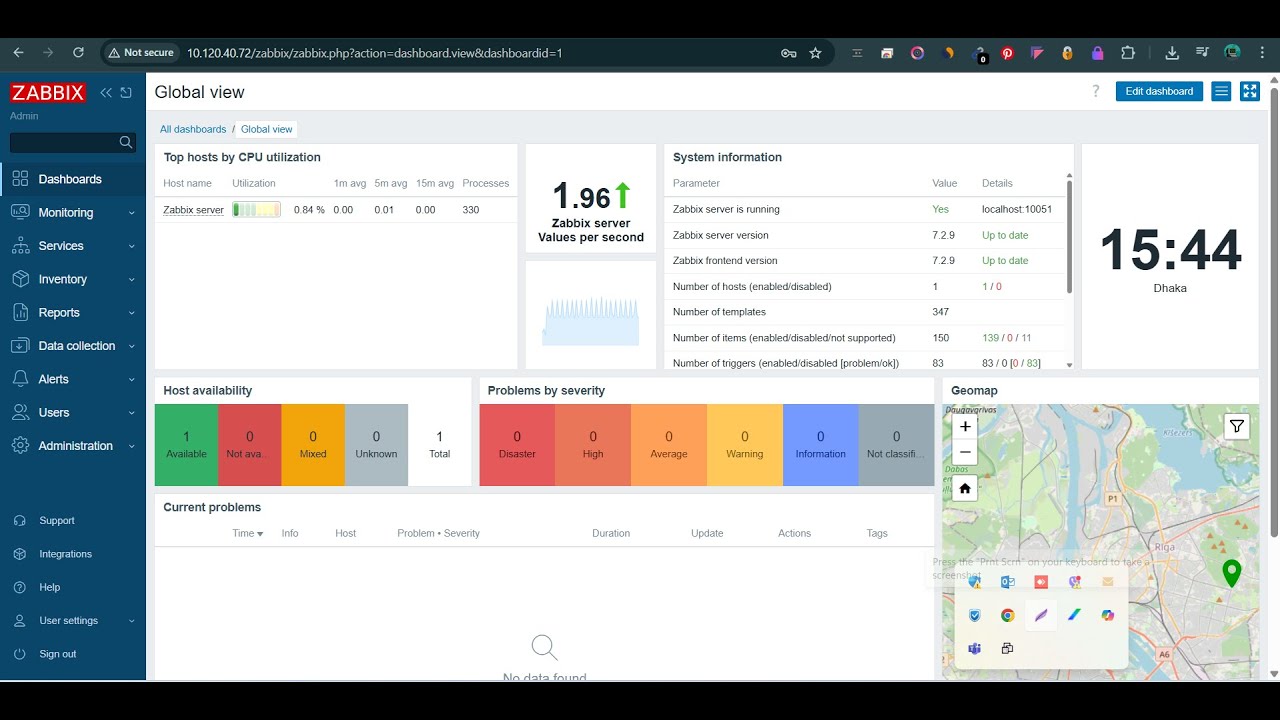
Task: Open the Pinterest browser extension
Action: click(x=1008, y=53)
